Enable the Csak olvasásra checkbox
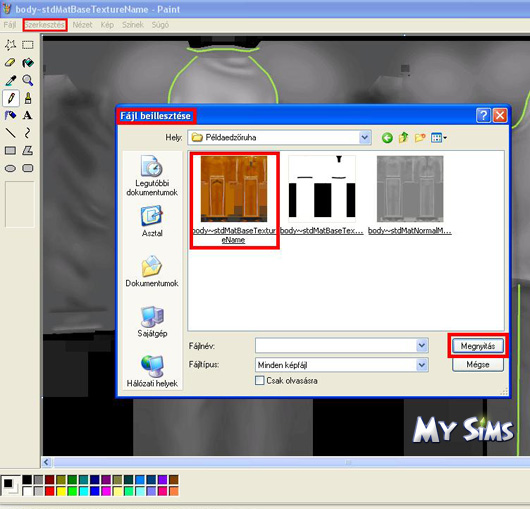This screenshot has height=509, width=530. tap(260, 381)
